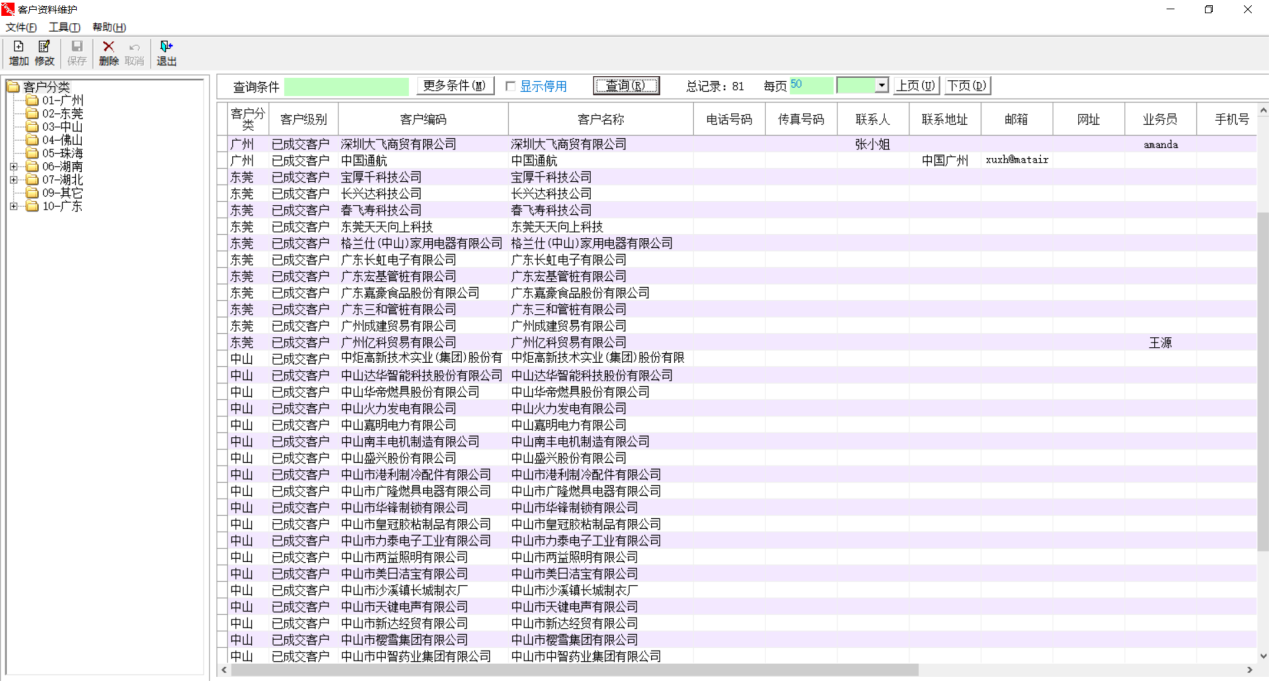This screenshot has width=1269, height=681.
Task: Open the 文件 menu
Action: pos(21,27)
